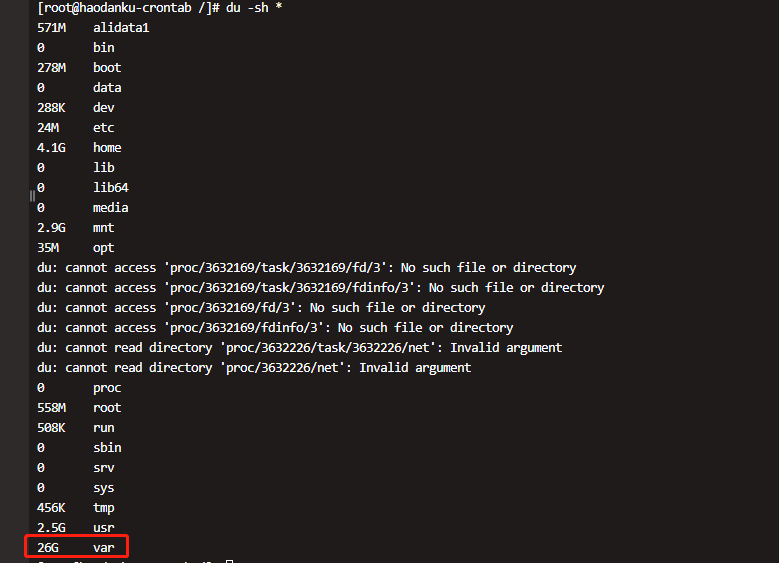Click the 4.1G home entry
The image size is (779, 563).
[x=79, y=148]
